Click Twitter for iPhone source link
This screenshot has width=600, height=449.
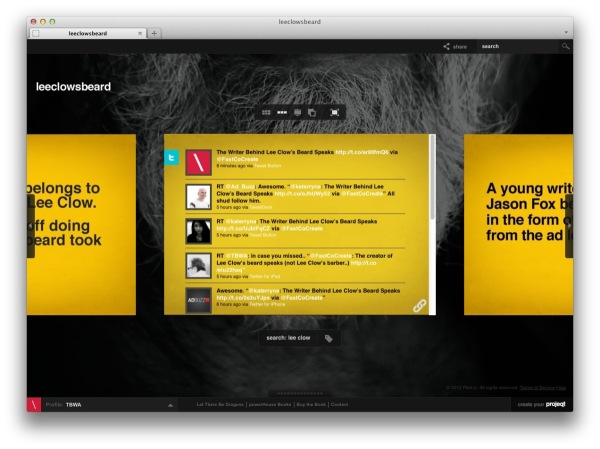(267, 304)
